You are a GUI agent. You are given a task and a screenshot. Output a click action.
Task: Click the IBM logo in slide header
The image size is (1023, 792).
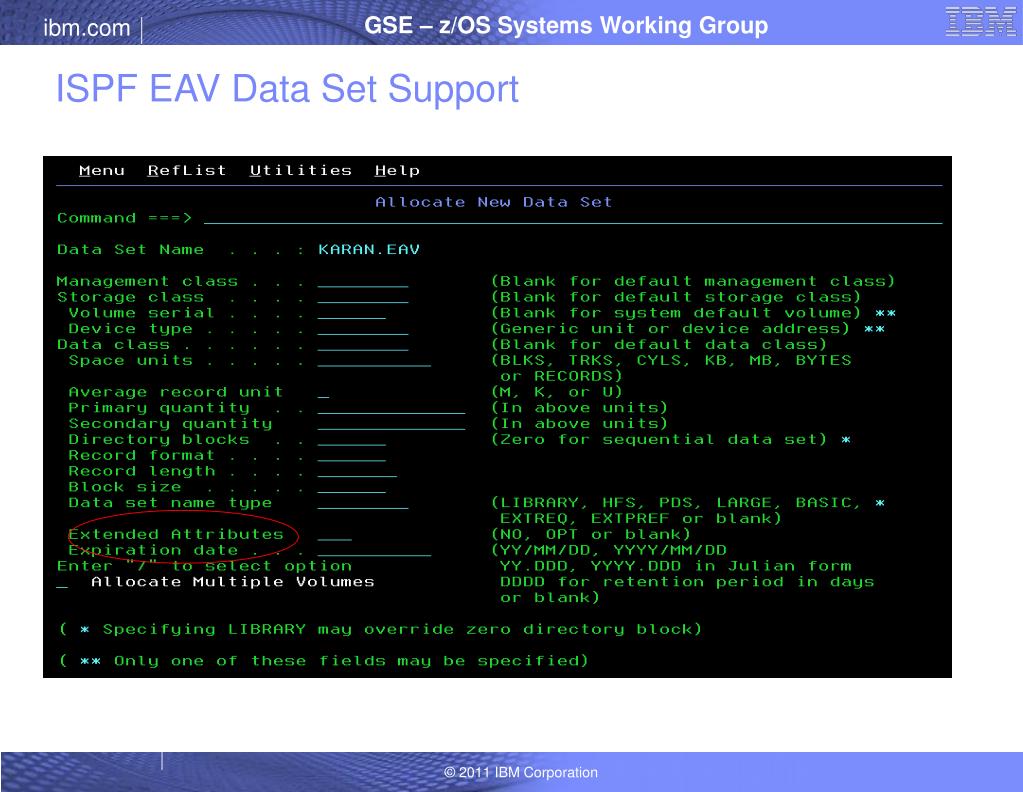tap(980, 21)
